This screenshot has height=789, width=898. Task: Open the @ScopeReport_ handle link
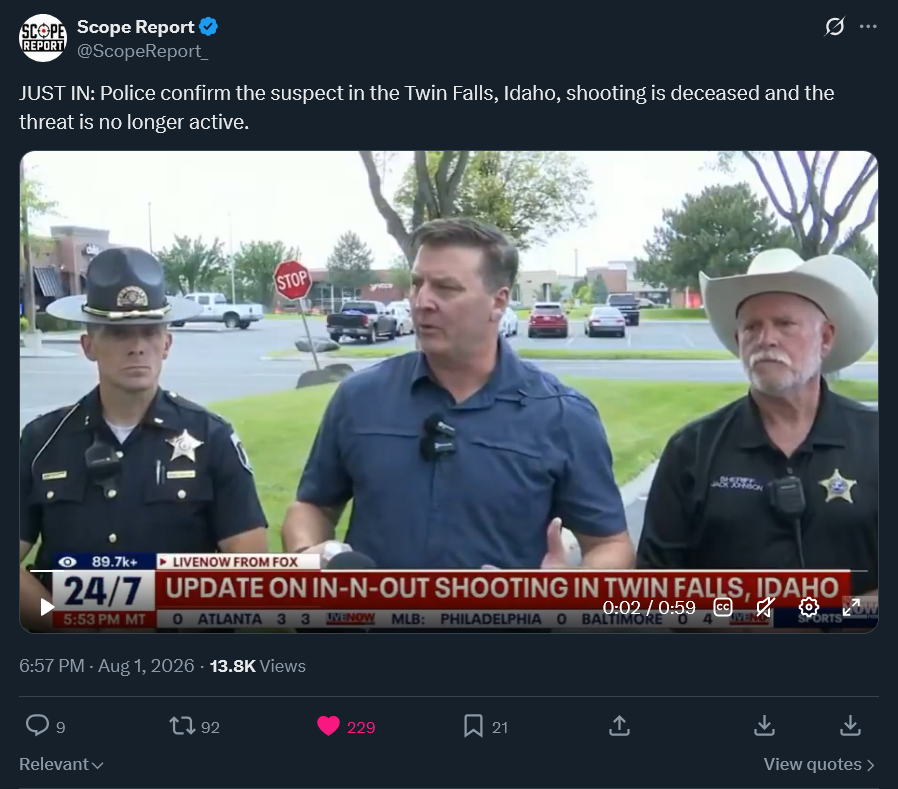143,51
